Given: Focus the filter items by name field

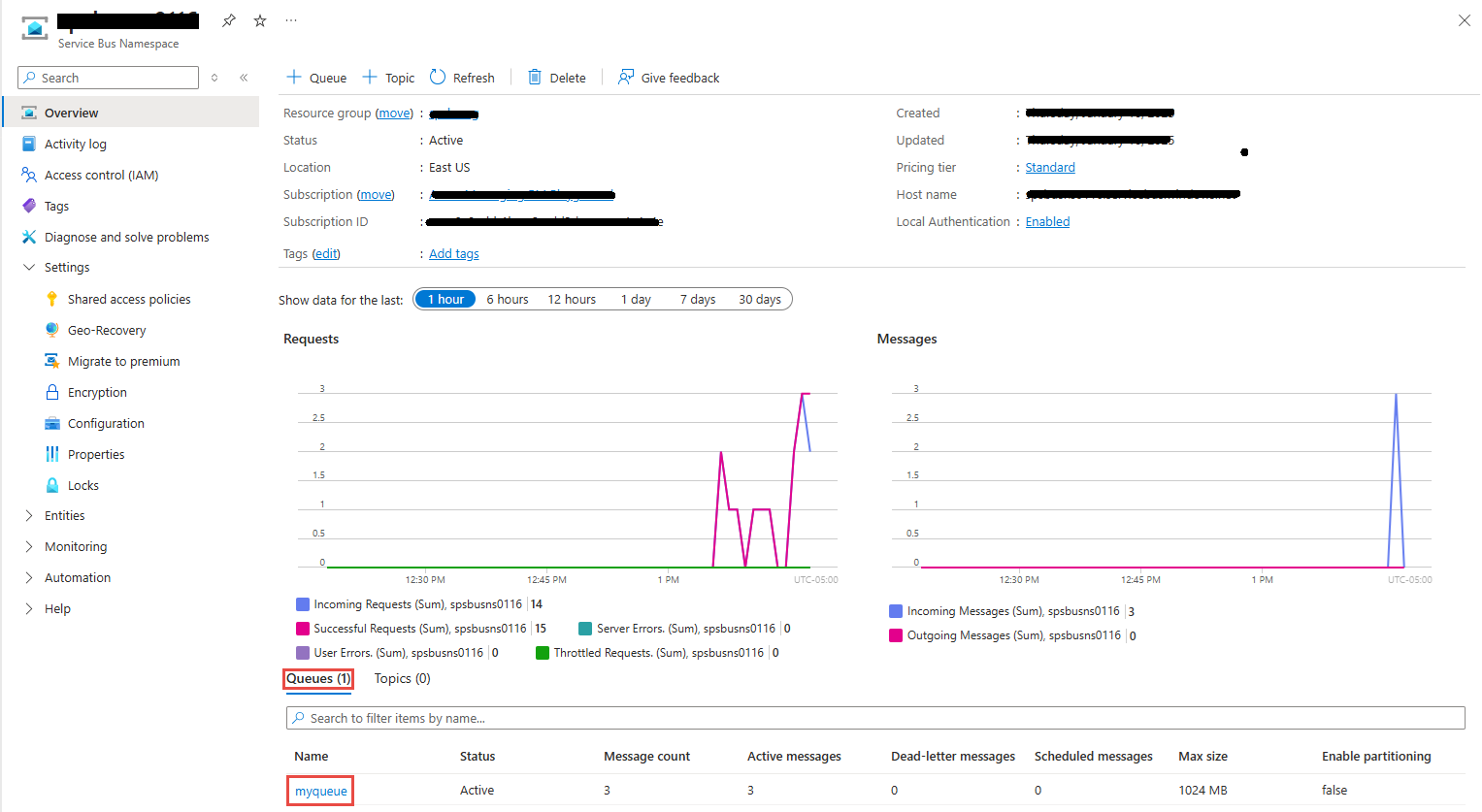Looking at the screenshot, I should point(875,718).
